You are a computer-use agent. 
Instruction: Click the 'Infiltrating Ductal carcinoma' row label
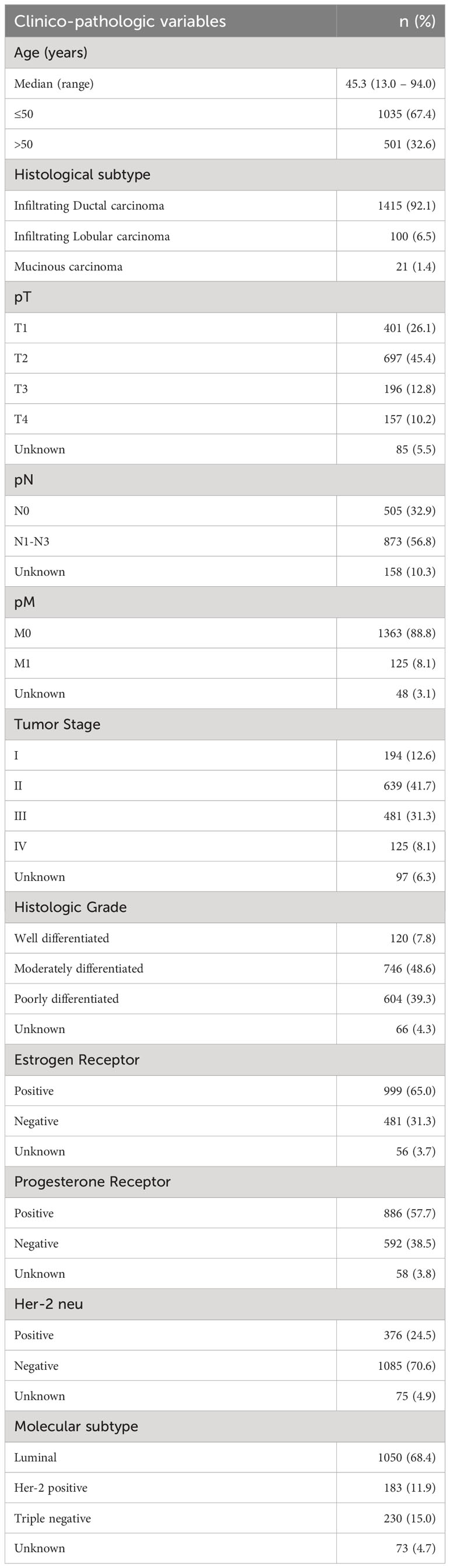[89, 206]
